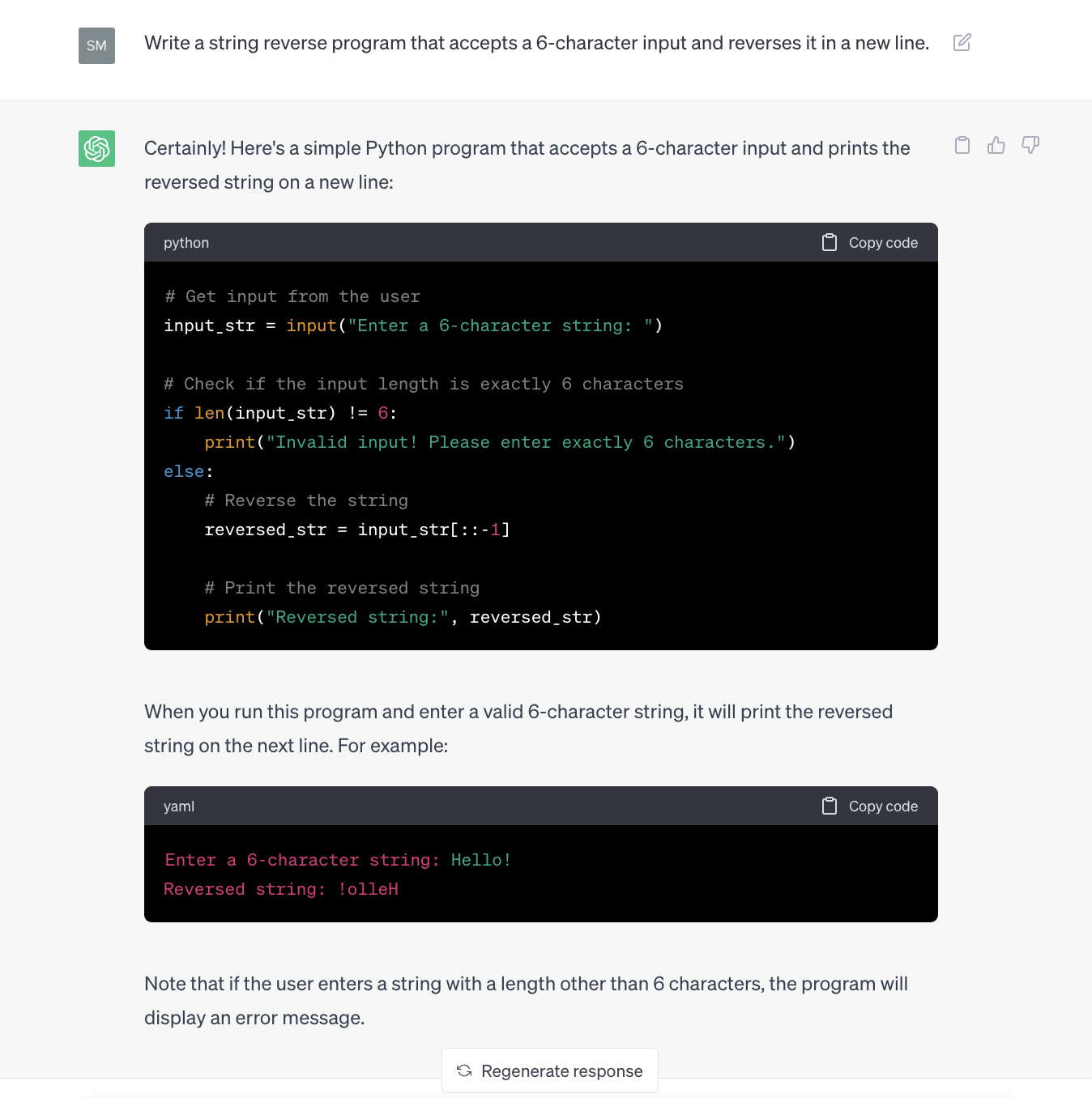Copy code from the yaml block
The width and height of the screenshot is (1092, 1098).
click(870, 806)
